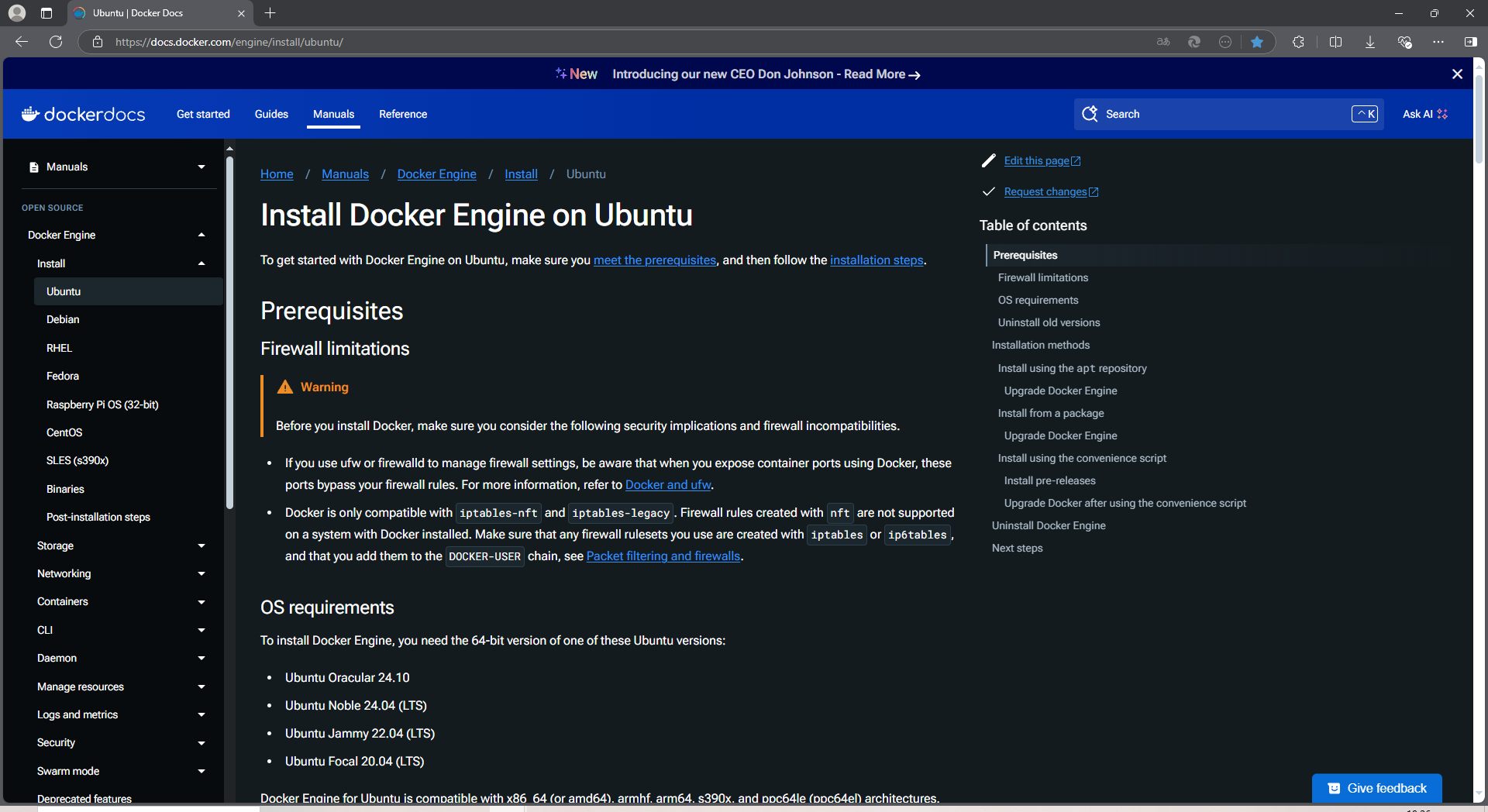
Task: Click the Read More announcement link
Action: pyautogui.click(x=882, y=74)
